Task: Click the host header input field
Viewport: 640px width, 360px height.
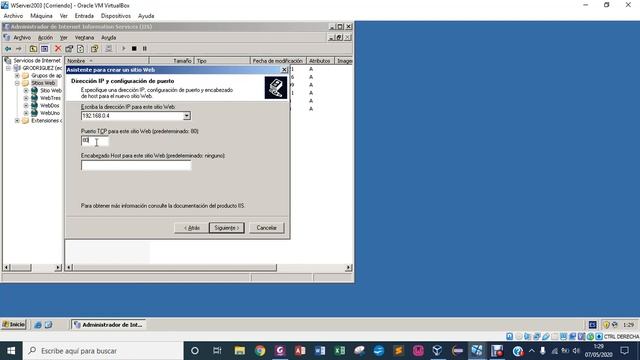Action: click(x=136, y=165)
